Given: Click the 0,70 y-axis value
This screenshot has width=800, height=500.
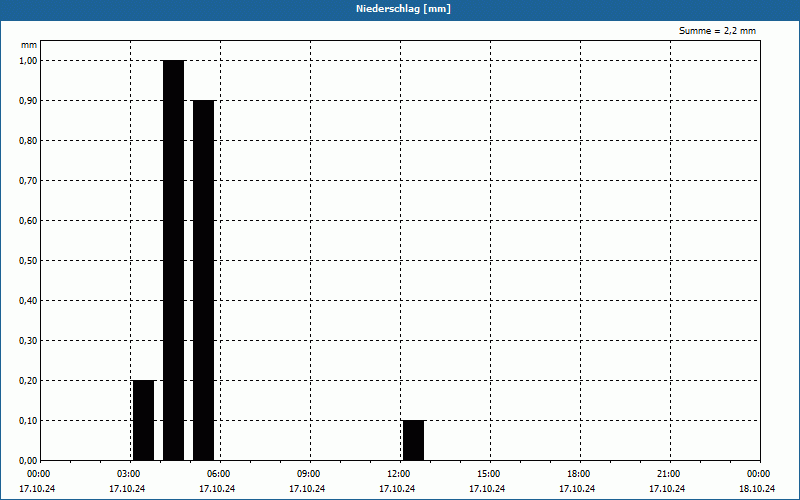Looking at the screenshot, I should 29,181.
